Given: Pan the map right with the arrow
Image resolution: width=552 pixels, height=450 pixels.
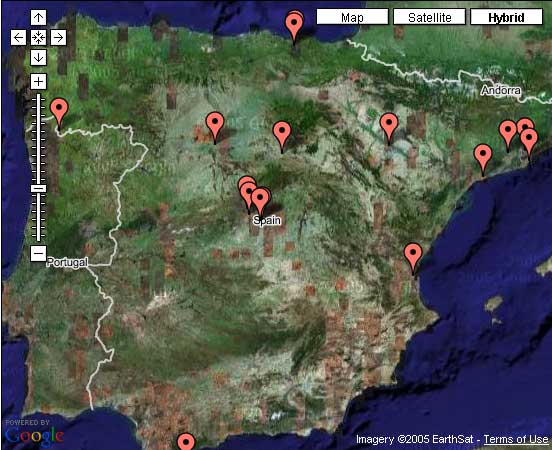Looking at the screenshot, I should (58, 37).
